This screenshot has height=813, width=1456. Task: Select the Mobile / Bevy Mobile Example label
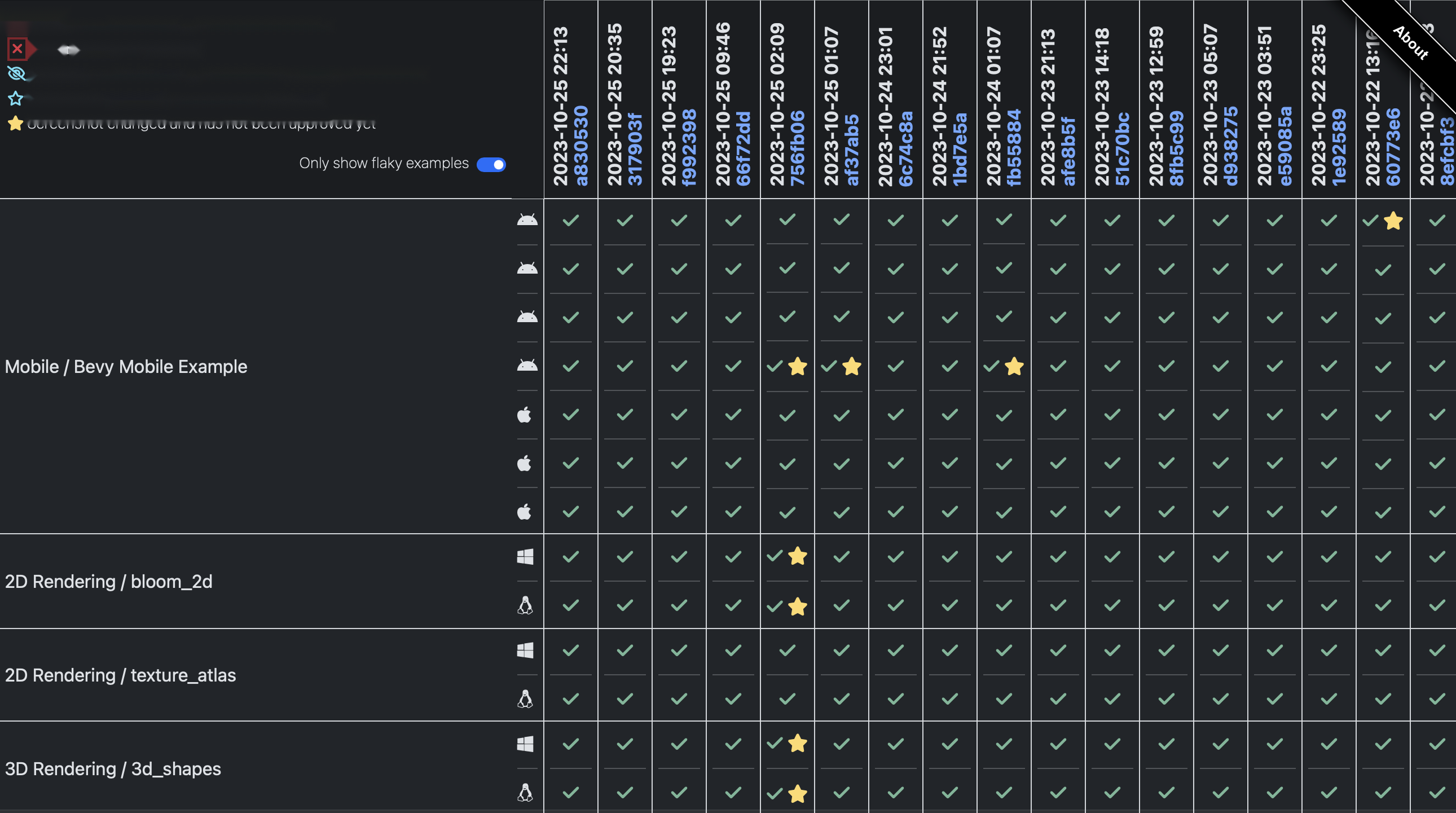pos(126,367)
